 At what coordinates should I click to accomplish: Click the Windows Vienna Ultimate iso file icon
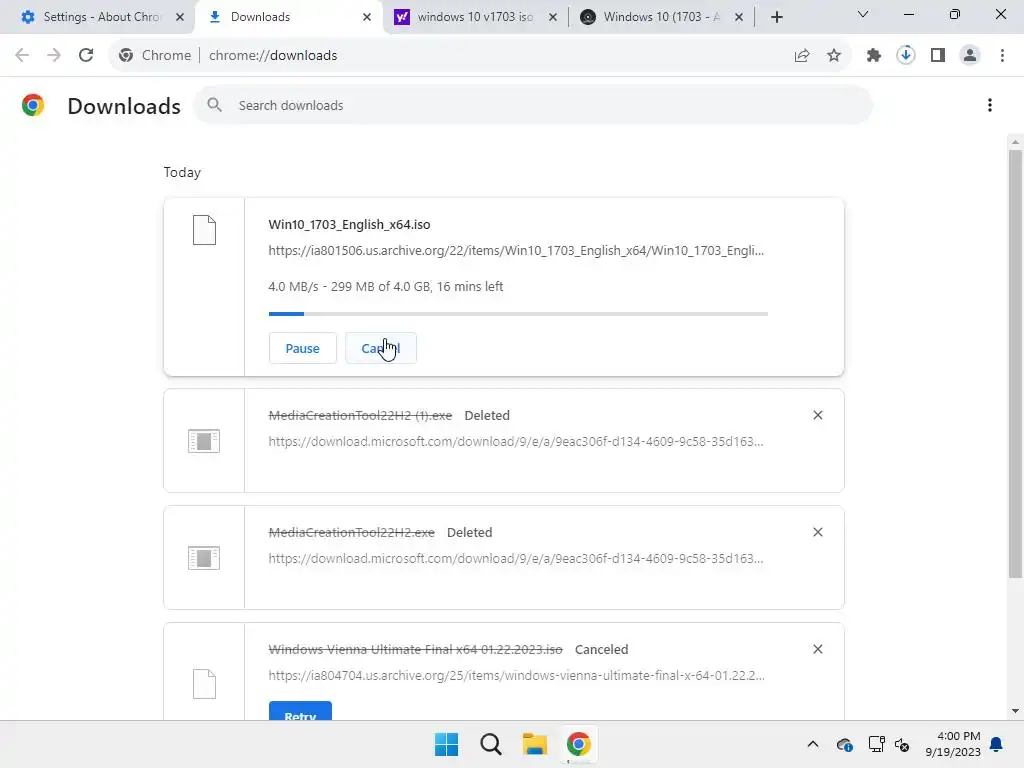coord(204,684)
